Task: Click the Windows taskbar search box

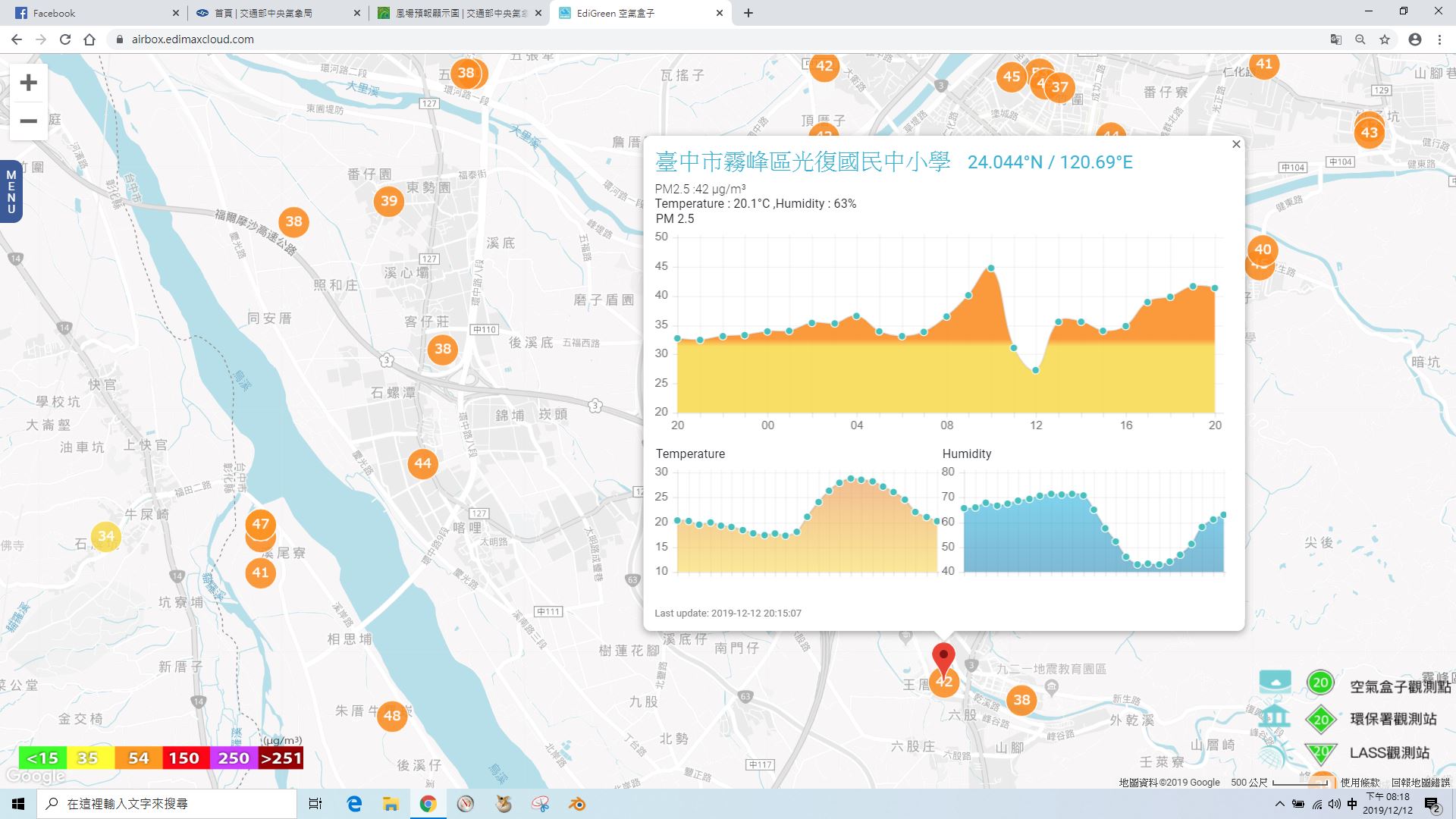Action: point(167,804)
